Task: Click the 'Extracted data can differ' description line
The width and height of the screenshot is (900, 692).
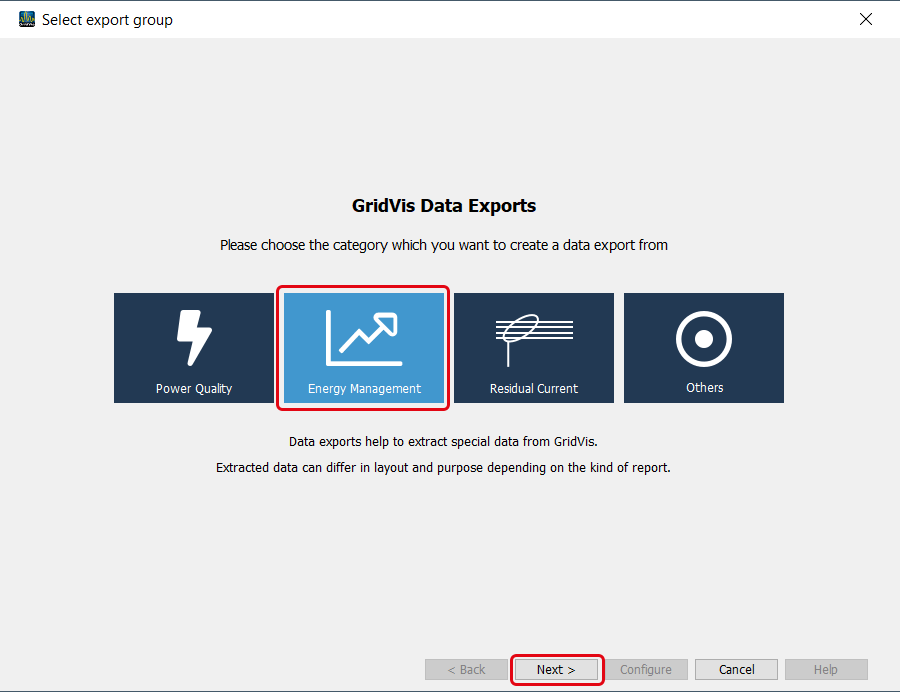Action: pos(444,467)
